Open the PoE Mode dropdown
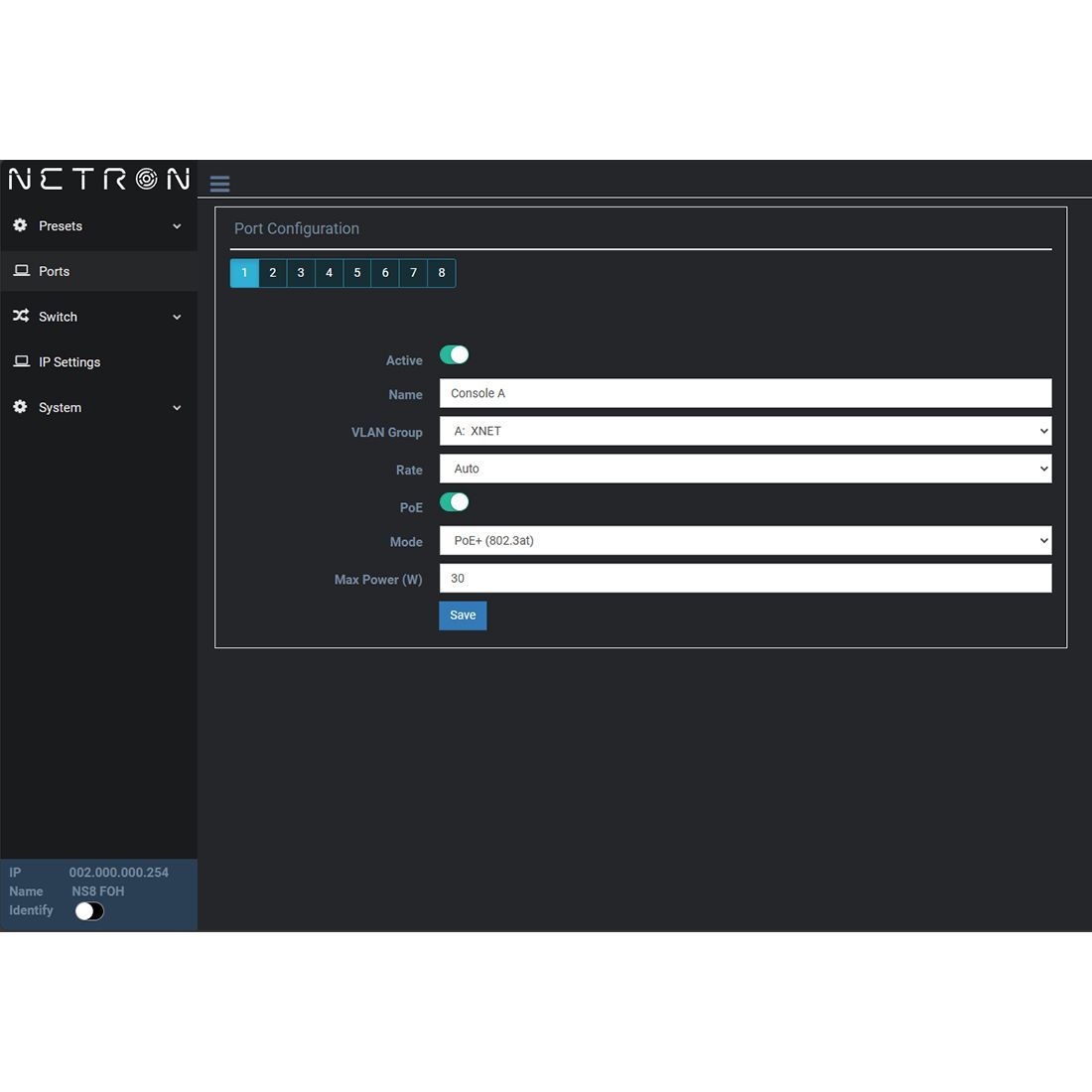 click(745, 541)
